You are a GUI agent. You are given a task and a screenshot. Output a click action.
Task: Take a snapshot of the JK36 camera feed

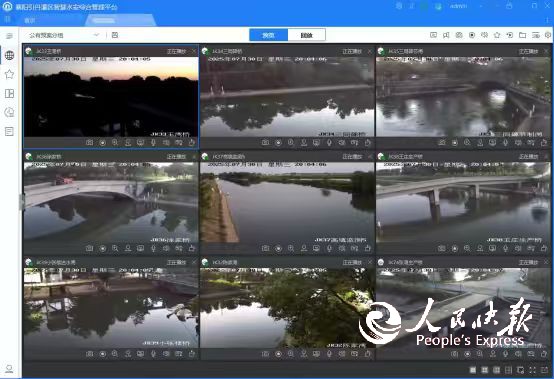(89, 249)
